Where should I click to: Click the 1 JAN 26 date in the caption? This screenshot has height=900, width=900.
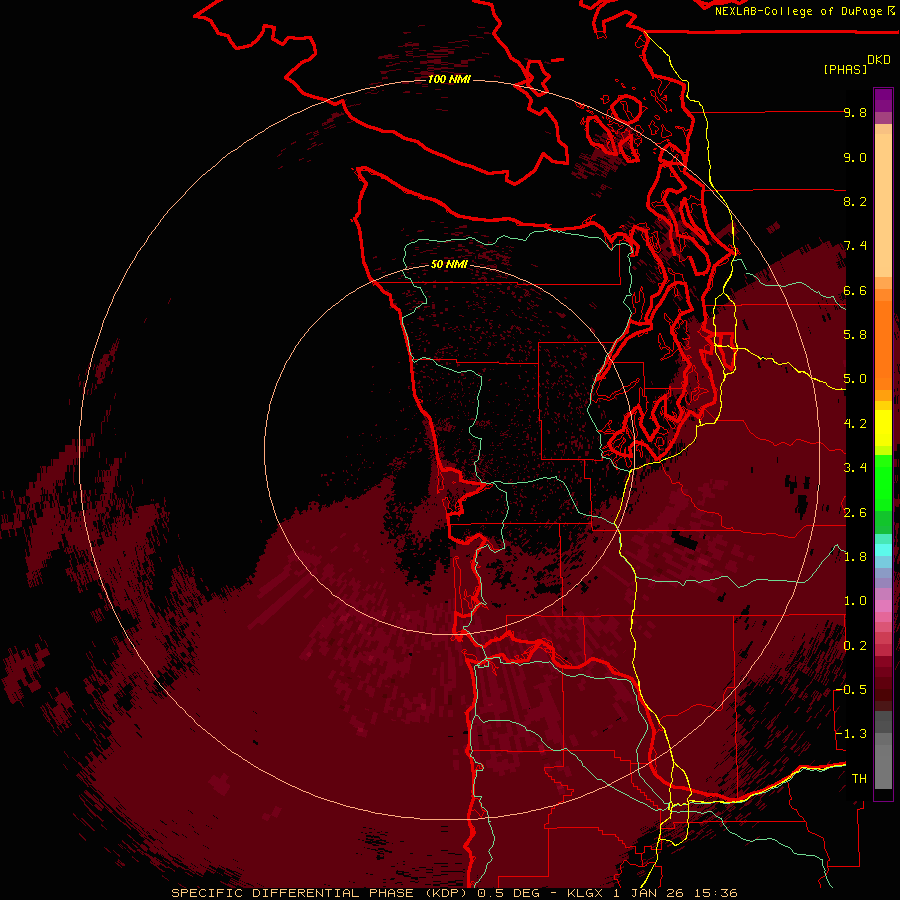(x=649, y=893)
